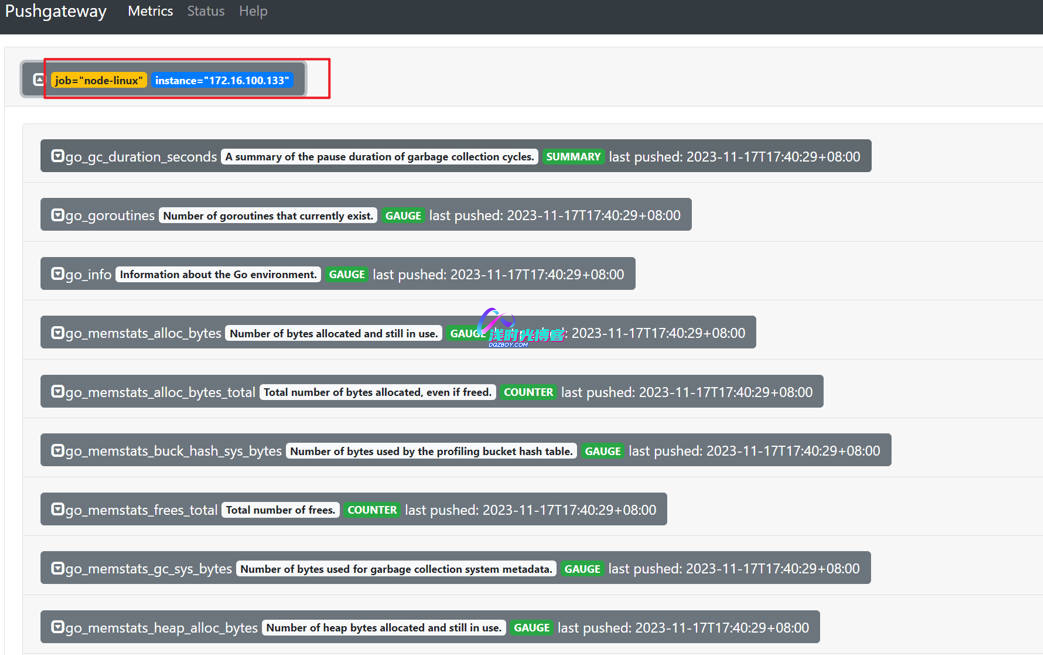Click COUNTER badge on go_memstats_frees_total
Viewport: 1043px width, 655px height.
(372, 510)
